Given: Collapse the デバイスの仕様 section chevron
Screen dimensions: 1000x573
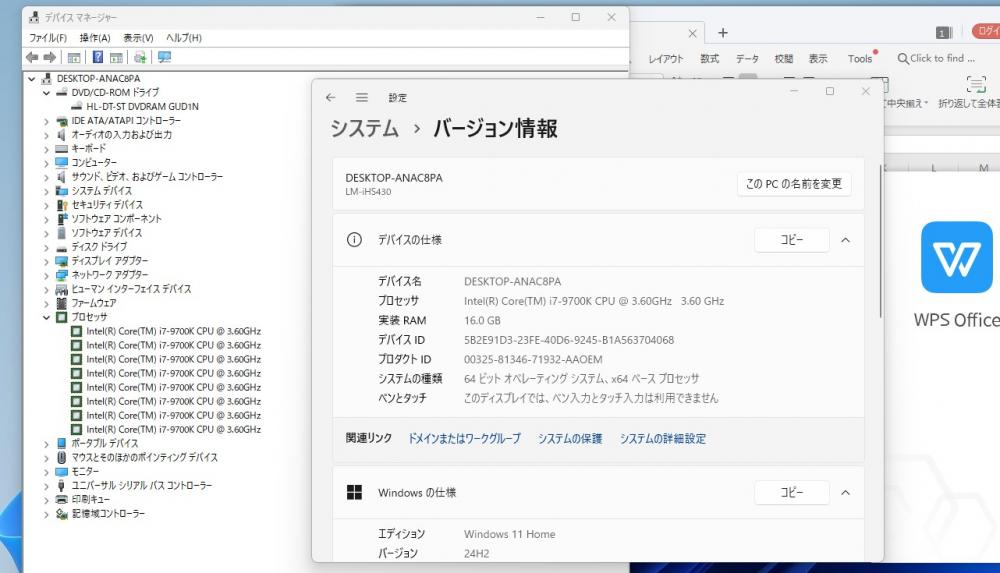Looking at the screenshot, I should (x=846, y=241).
